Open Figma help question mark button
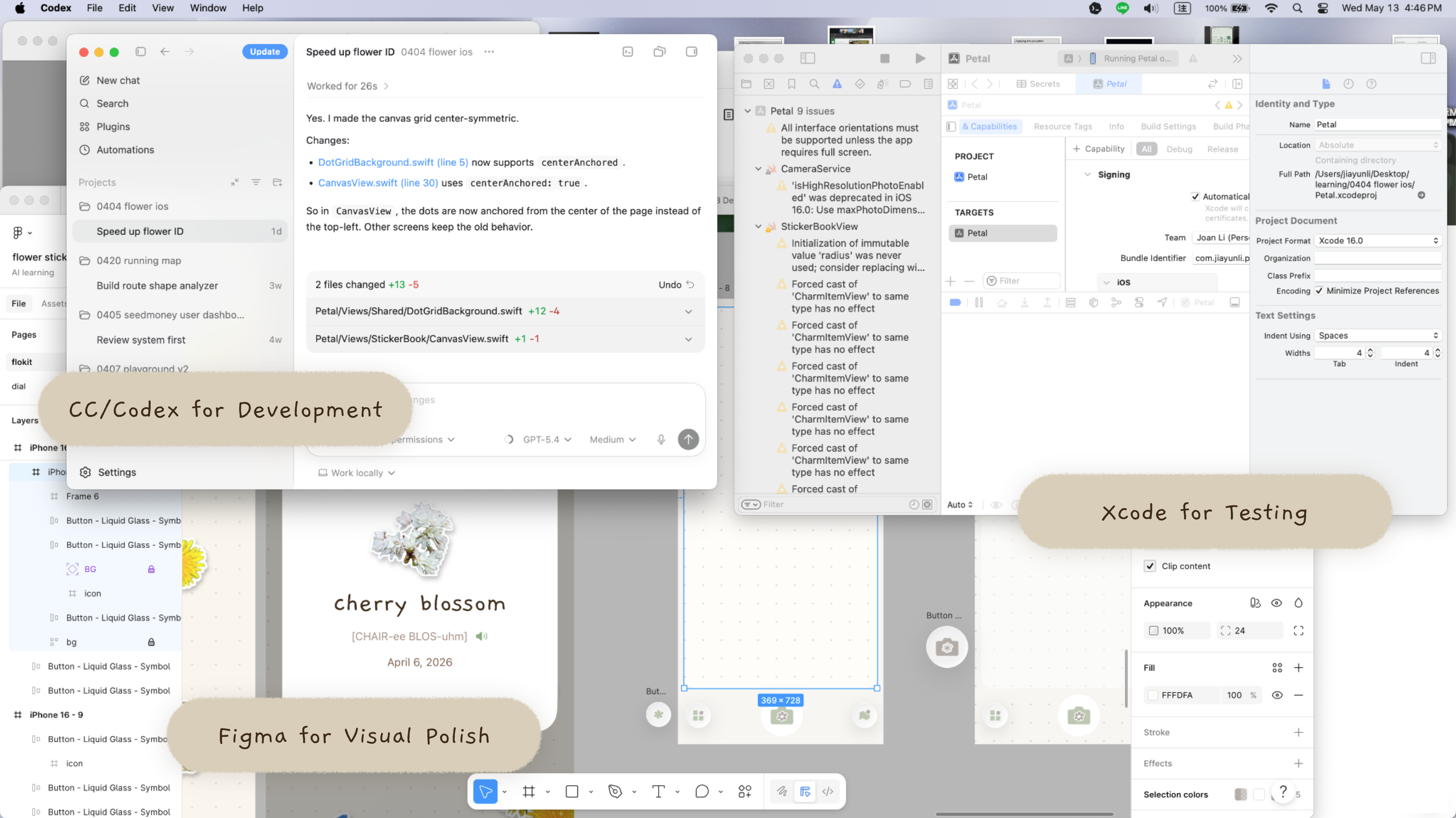This screenshot has height=818, width=1456. 1283,791
